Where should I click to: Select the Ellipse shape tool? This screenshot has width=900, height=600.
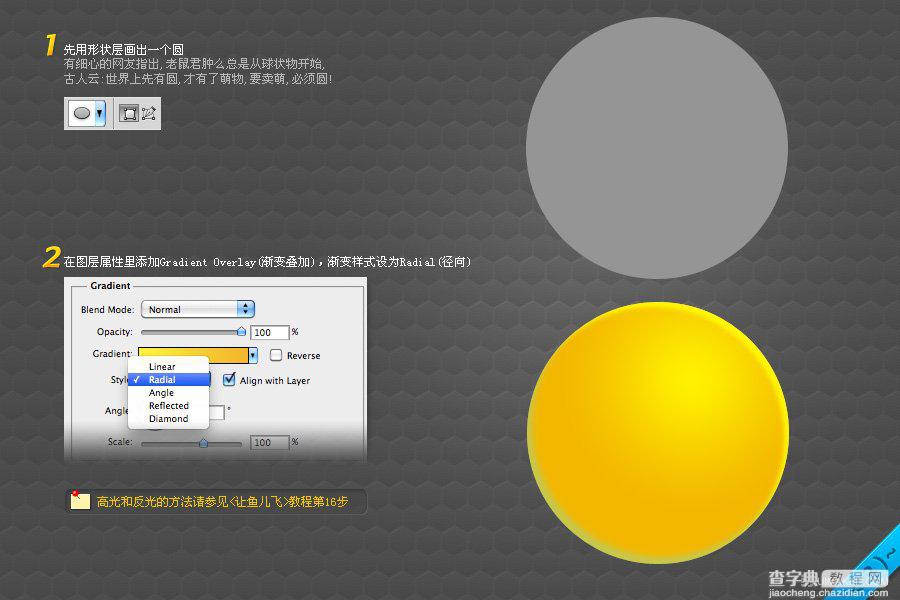click(x=83, y=113)
